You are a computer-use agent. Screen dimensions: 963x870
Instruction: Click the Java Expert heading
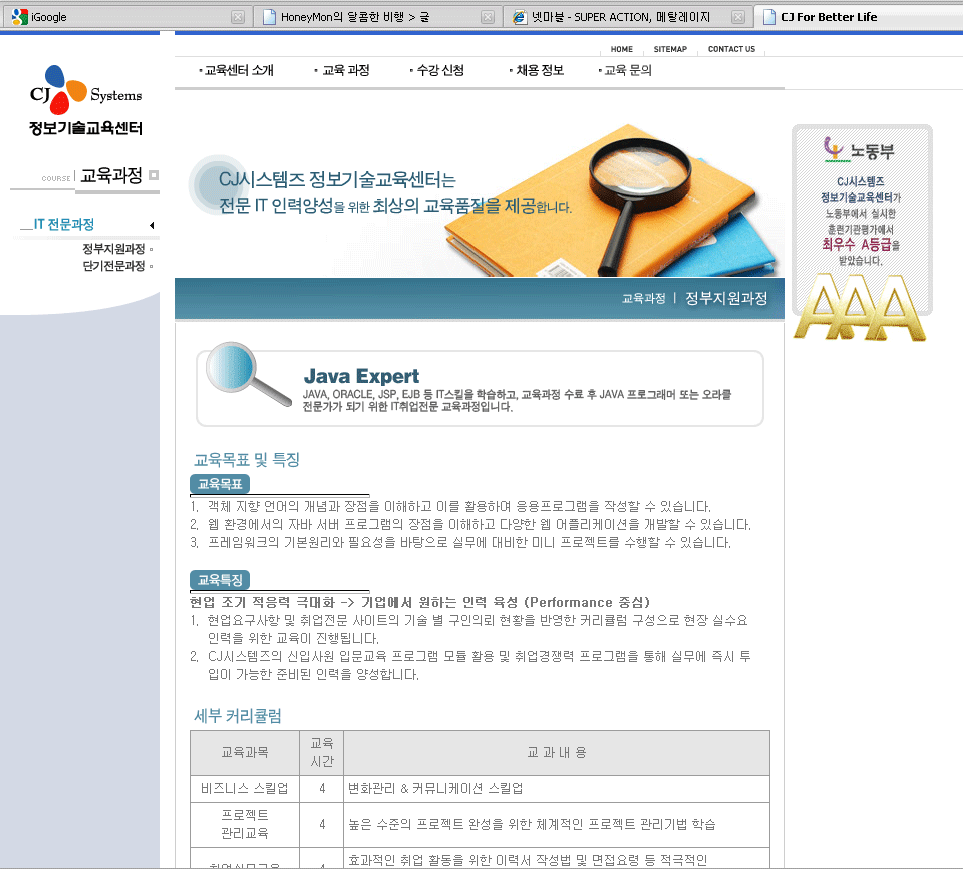(361, 376)
